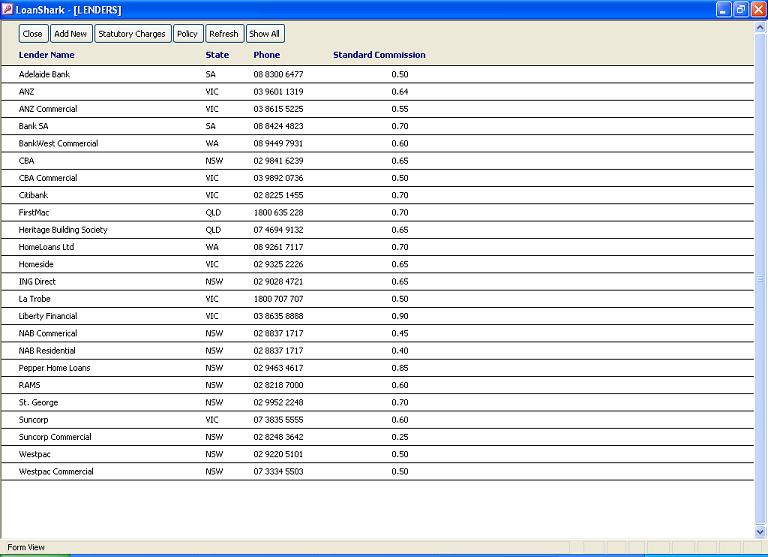The width and height of the screenshot is (768, 557).
Task: Open Statutory Charges
Action: coord(132,34)
